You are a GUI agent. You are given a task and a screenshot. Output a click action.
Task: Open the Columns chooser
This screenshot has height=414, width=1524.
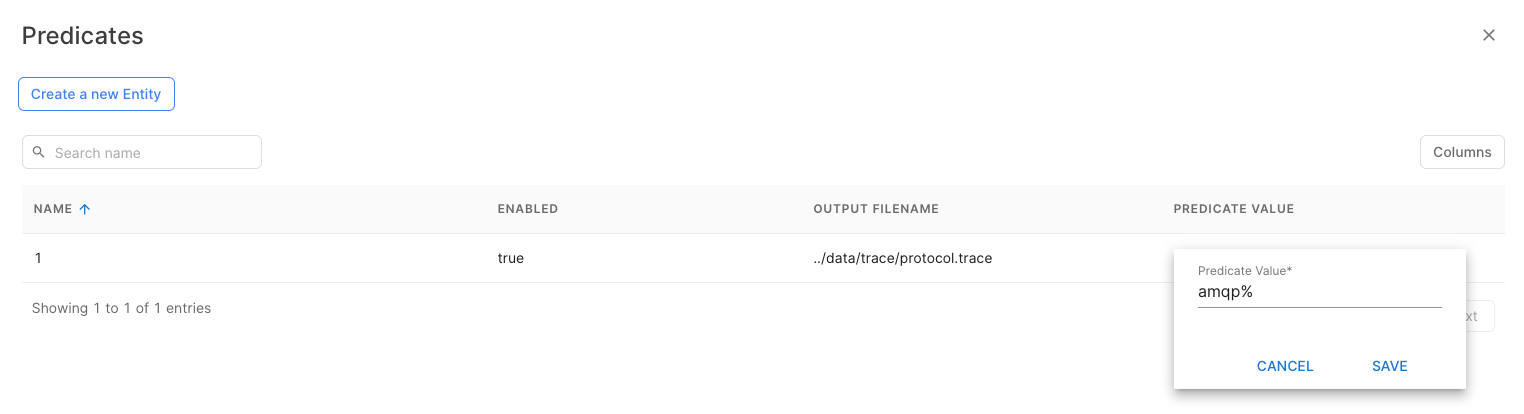pos(1461,152)
